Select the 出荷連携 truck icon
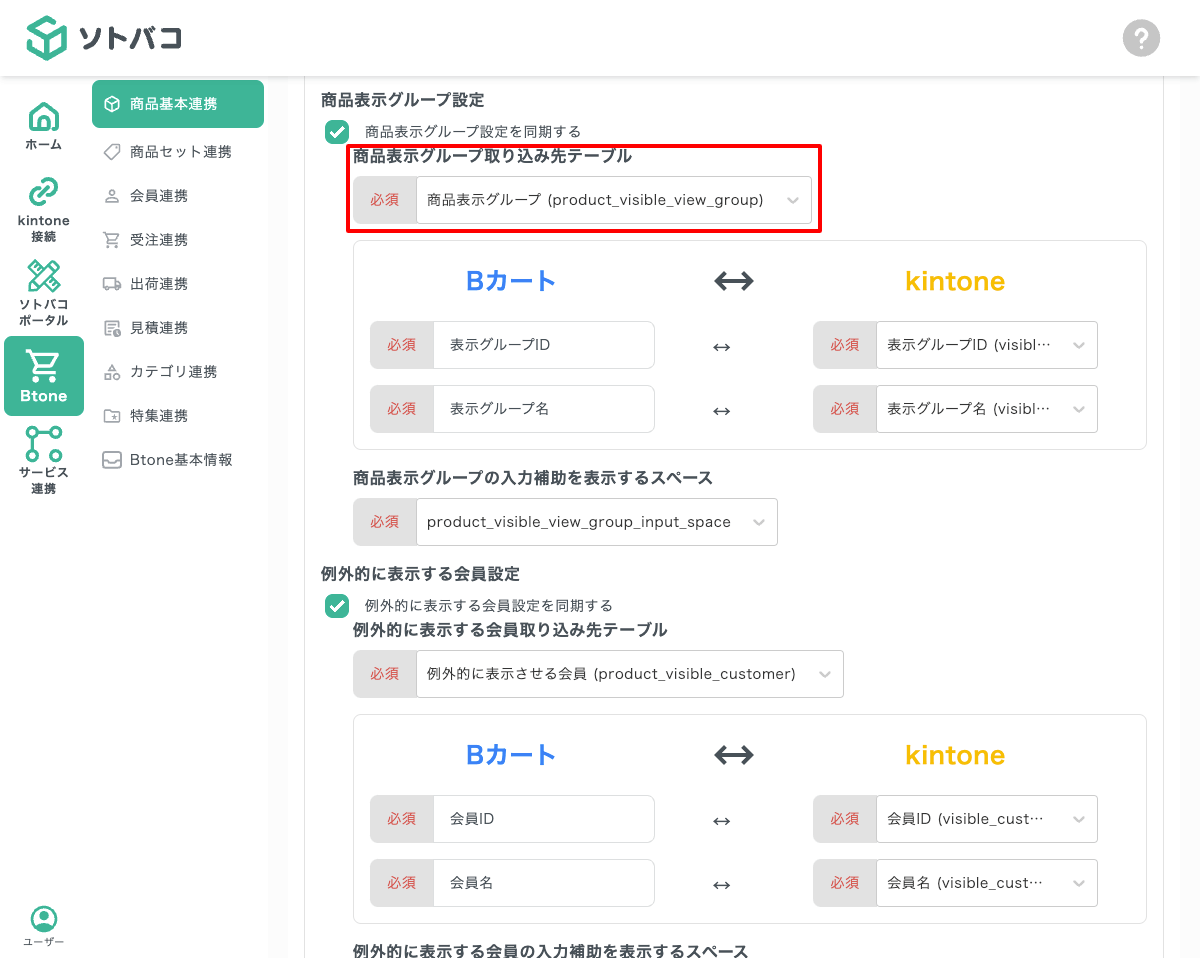 tap(113, 283)
